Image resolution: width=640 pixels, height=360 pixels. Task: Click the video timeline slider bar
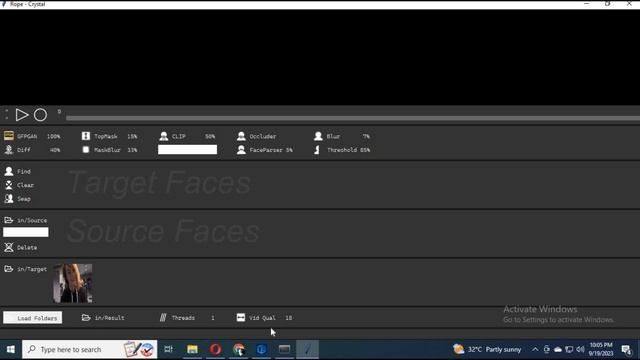coord(353,118)
